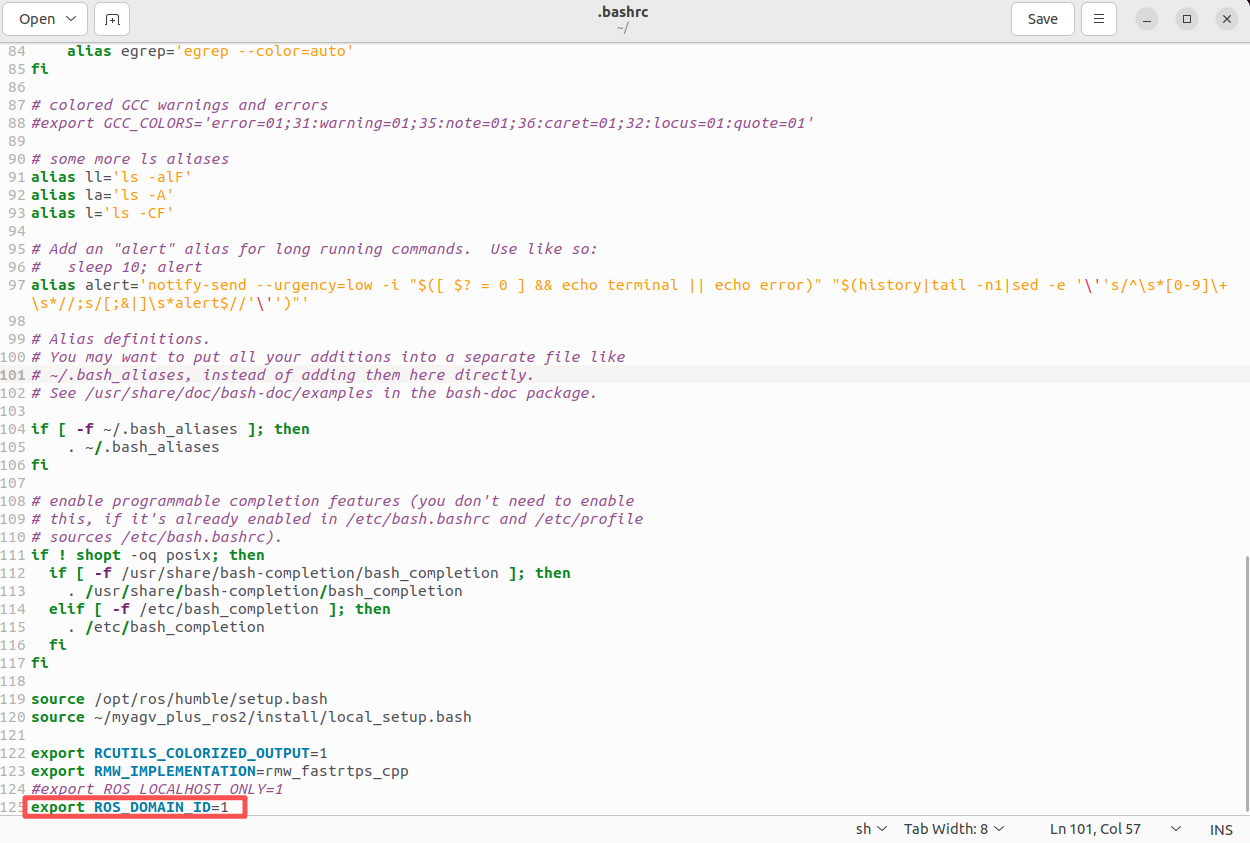
Task: Toggle the INS insert mode indicator
Action: coord(1221,829)
